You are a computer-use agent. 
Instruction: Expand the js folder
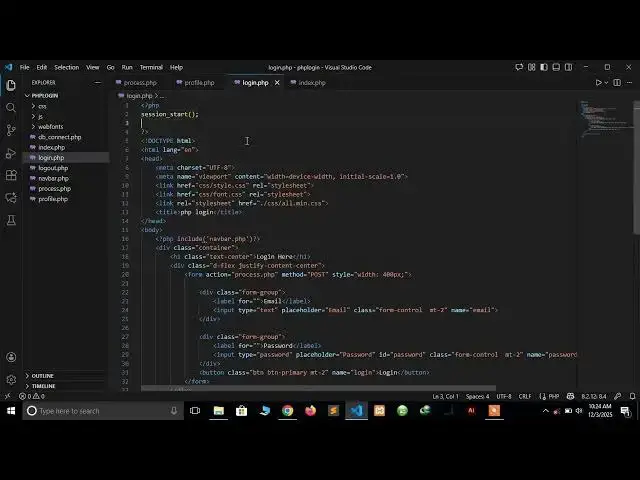click(x=40, y=116)
